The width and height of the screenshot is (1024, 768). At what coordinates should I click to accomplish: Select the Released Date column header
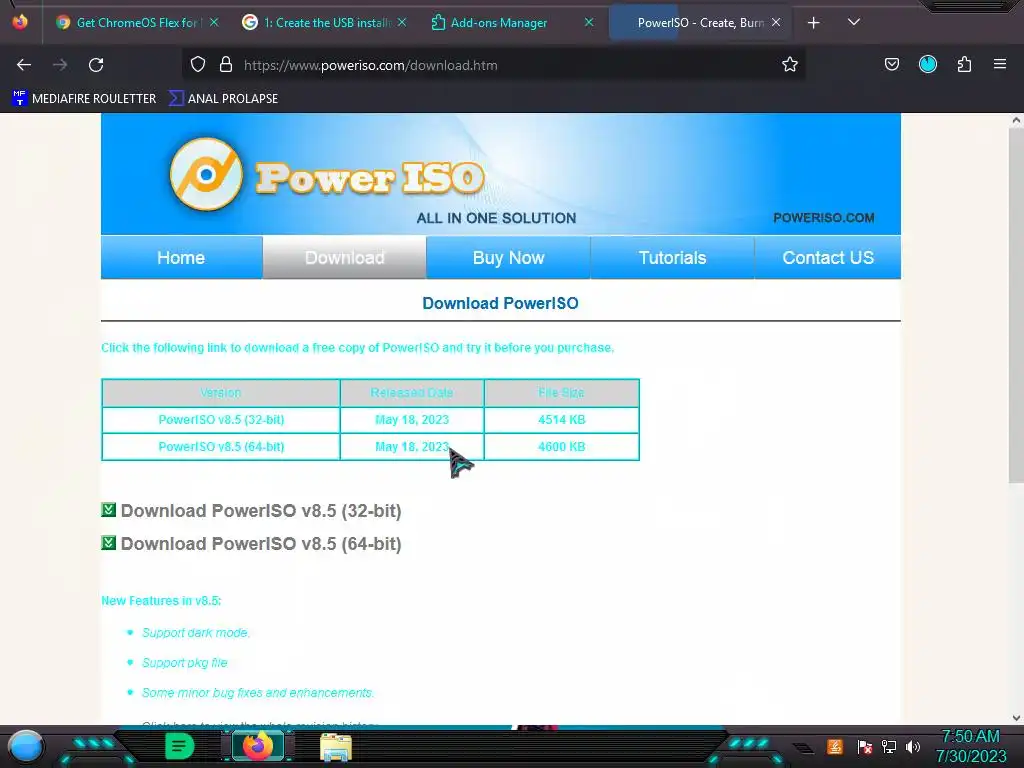pyautogui.click(x=412, y=392)
